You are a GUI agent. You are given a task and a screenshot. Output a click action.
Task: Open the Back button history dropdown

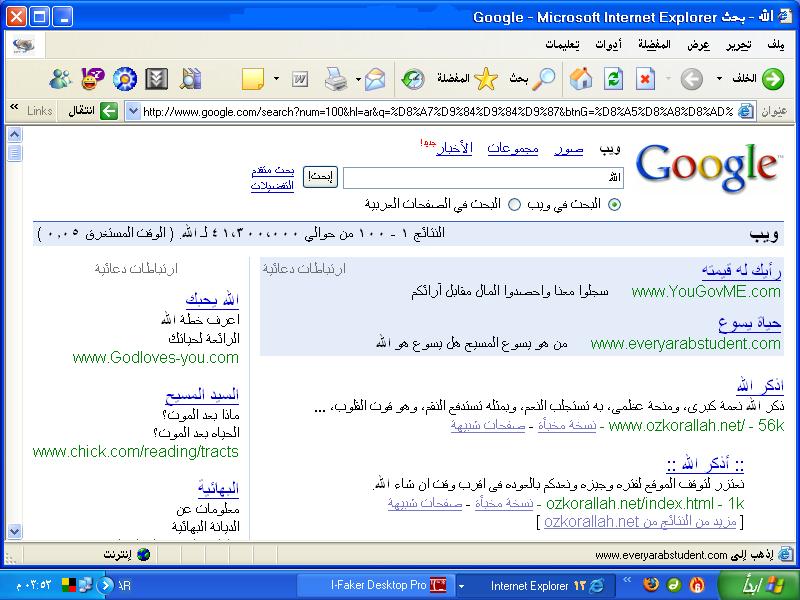pos(719,79)
